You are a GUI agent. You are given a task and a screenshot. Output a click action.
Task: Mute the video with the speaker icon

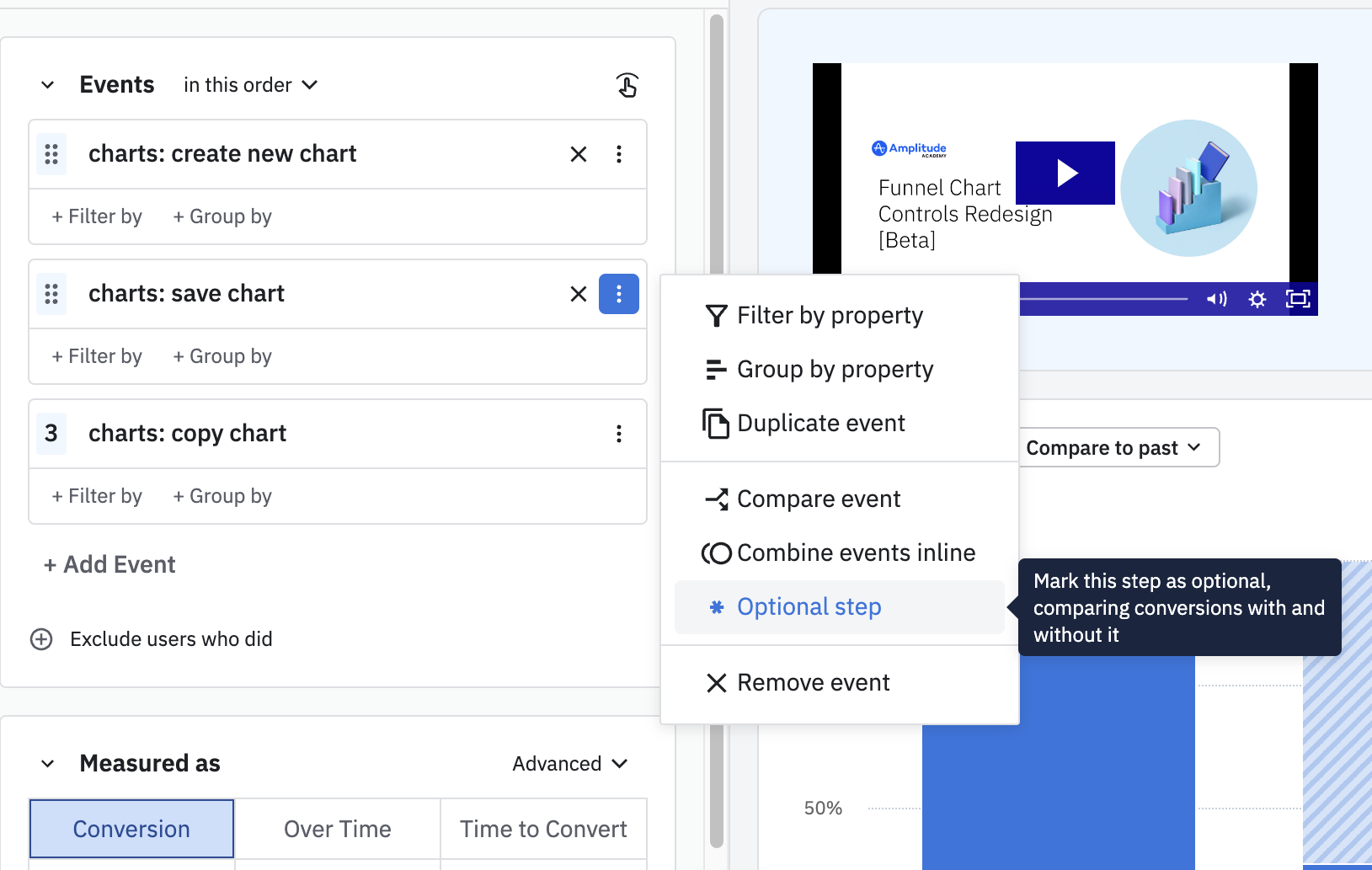[x=1216, y=299]
